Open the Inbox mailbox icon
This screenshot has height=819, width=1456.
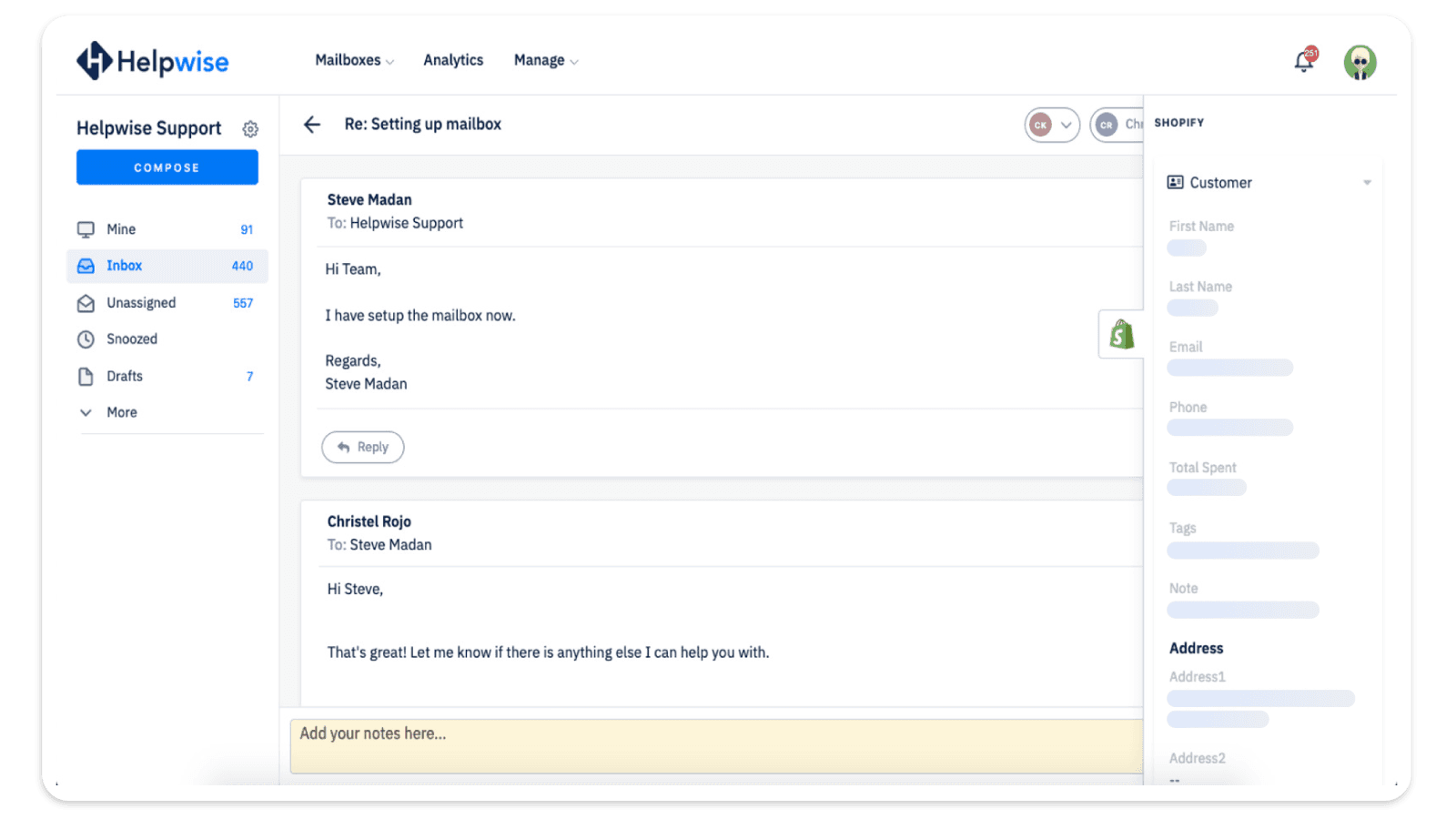pyautogui.click(x=86, y=265)
